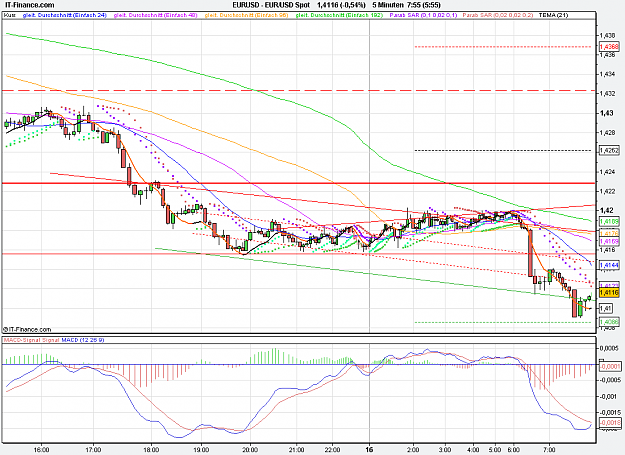This screenshot has height=455, width=625.
Task: Click the MACD -0,0001 value tag
Action: pos(610,366)
